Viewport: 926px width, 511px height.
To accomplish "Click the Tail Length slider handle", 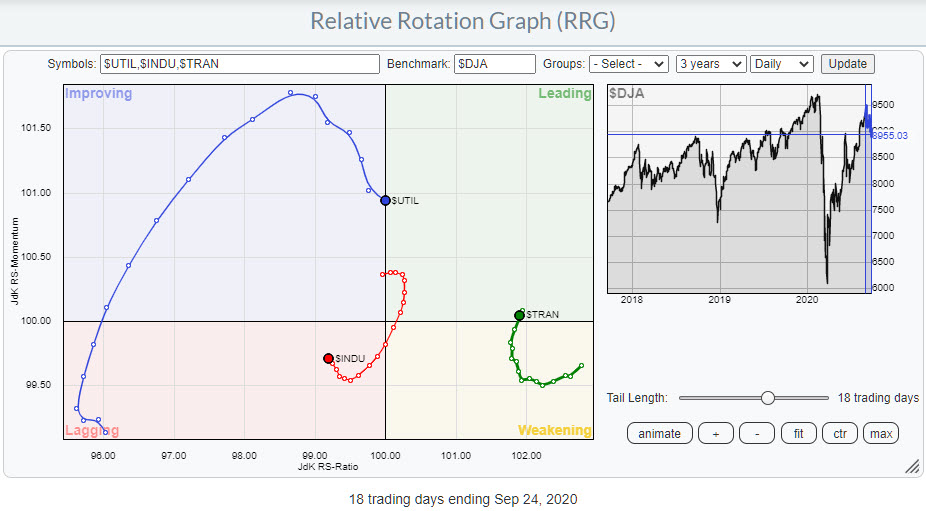I will point(767,398).
